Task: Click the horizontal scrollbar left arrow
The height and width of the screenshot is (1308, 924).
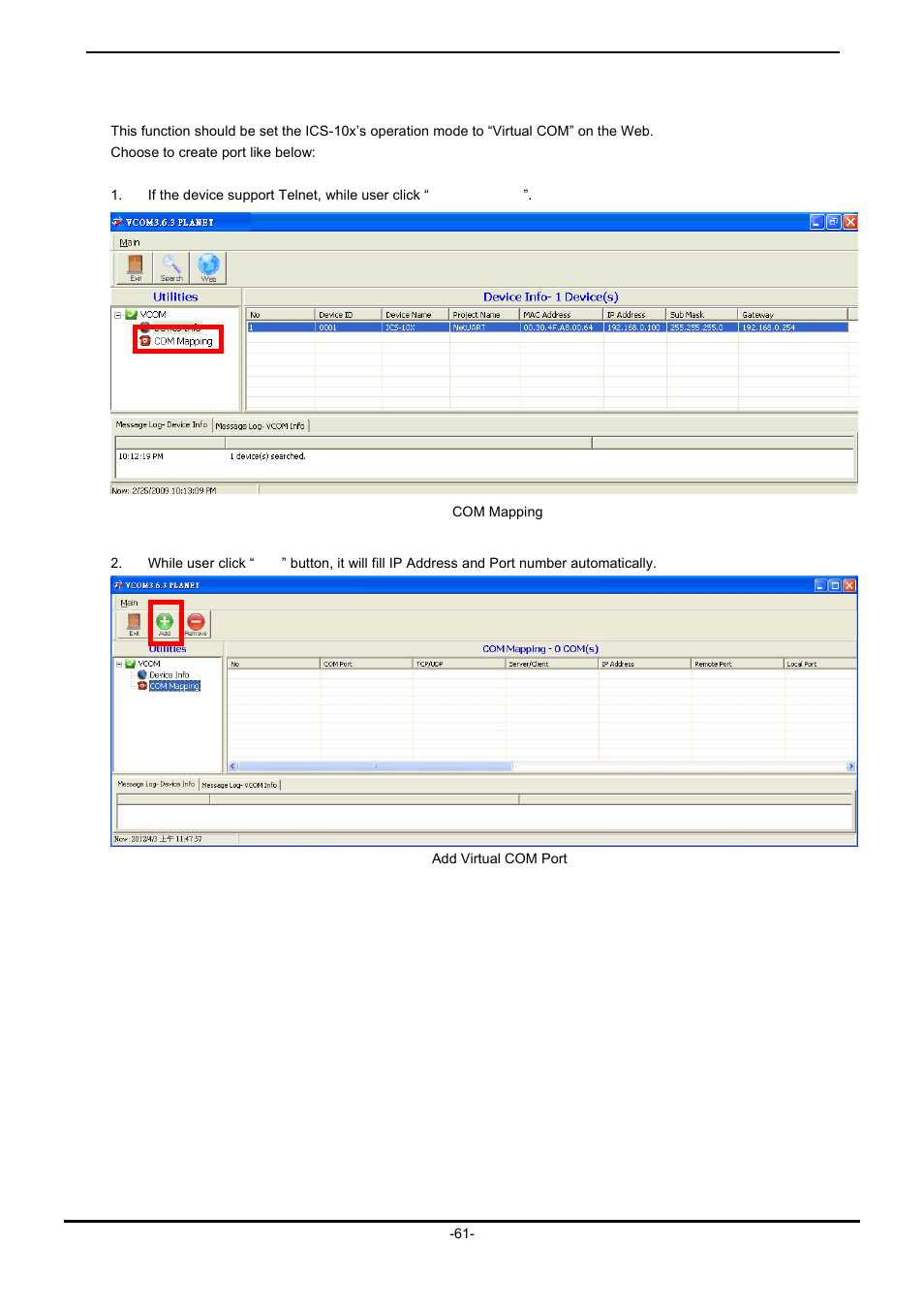Action: point(232,766)
